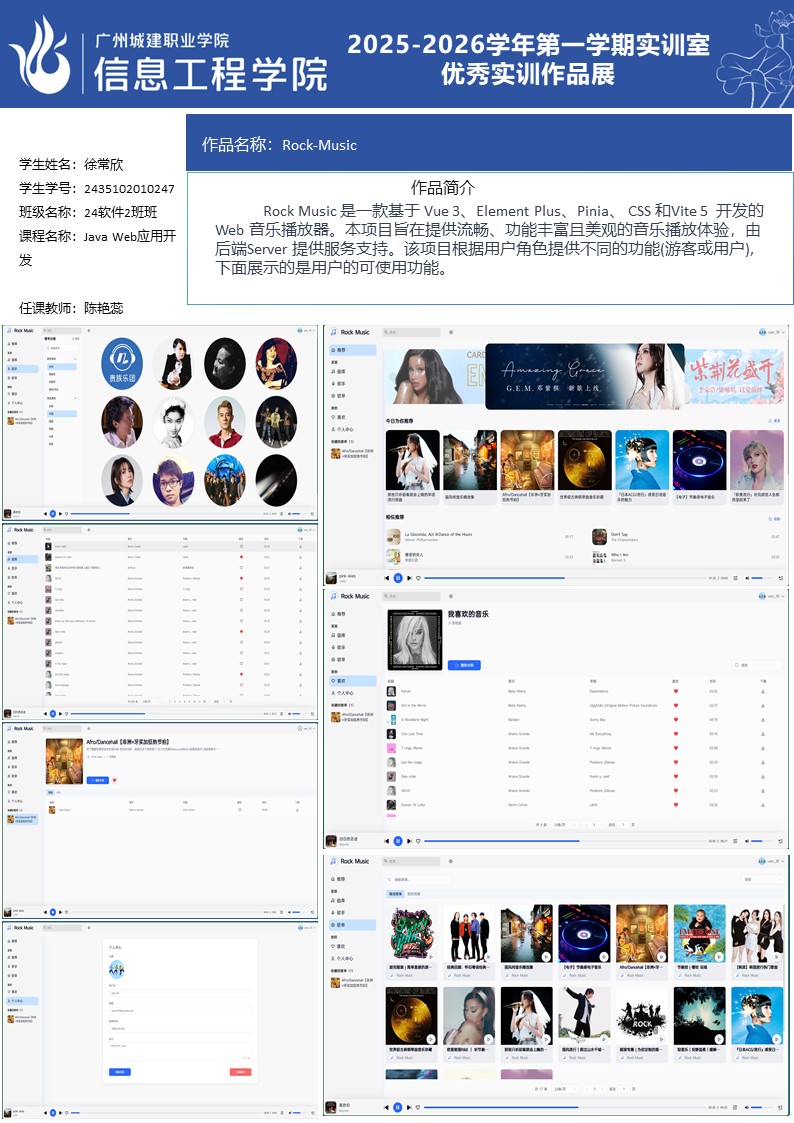Toggle heart on pink skies in player bar
Viewport: 794px width, 1123px height.
[x=418, y=577]
